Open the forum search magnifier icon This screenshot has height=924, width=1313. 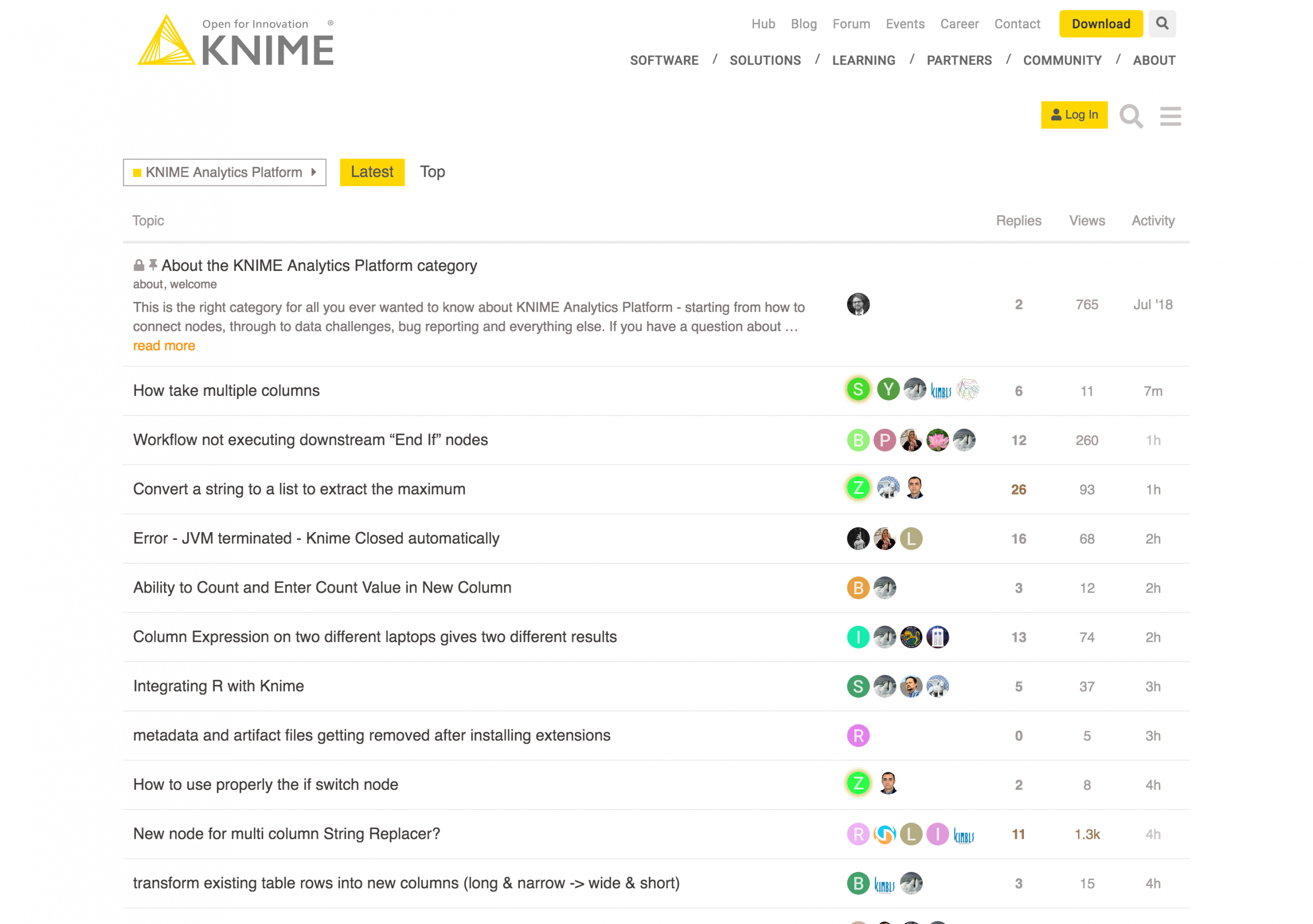(x=1131, y=116)
